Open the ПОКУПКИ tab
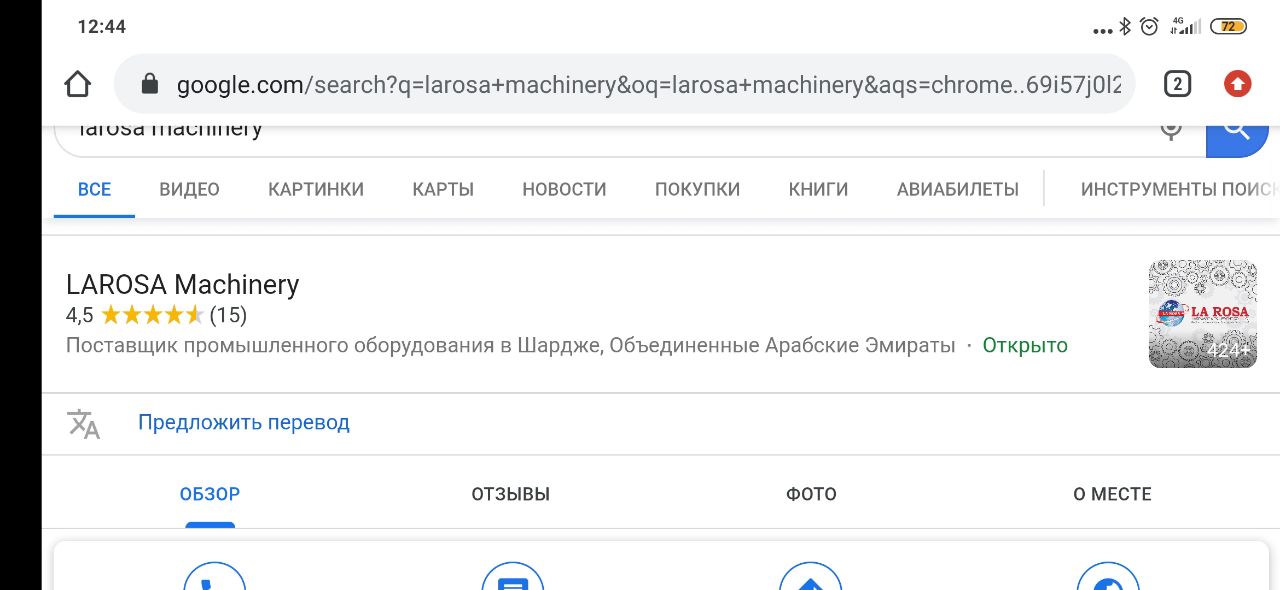Image resolution: width=1280 pixels, height=590 pixels. 697,189
